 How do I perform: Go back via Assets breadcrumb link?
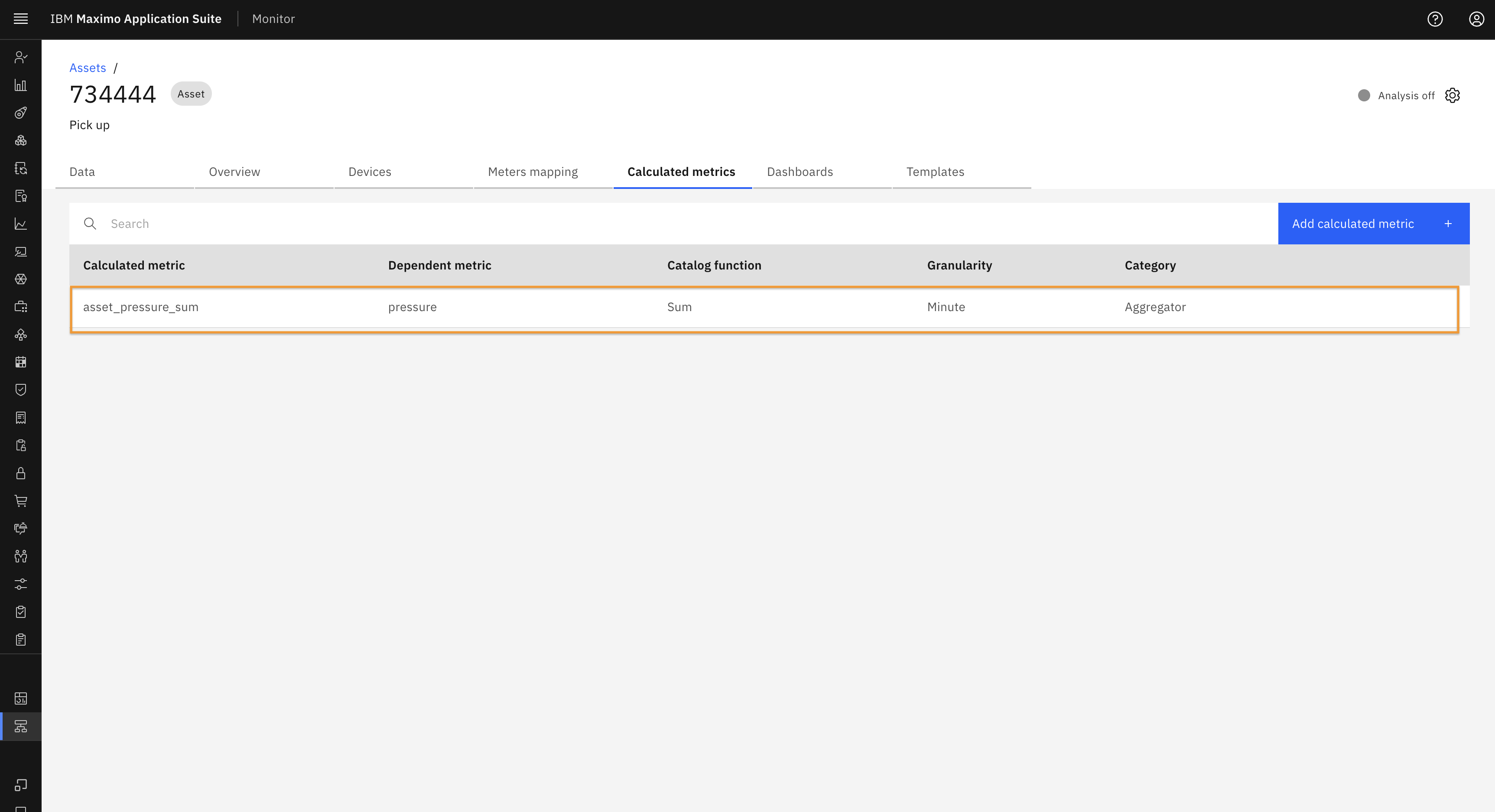coord(88,68)
